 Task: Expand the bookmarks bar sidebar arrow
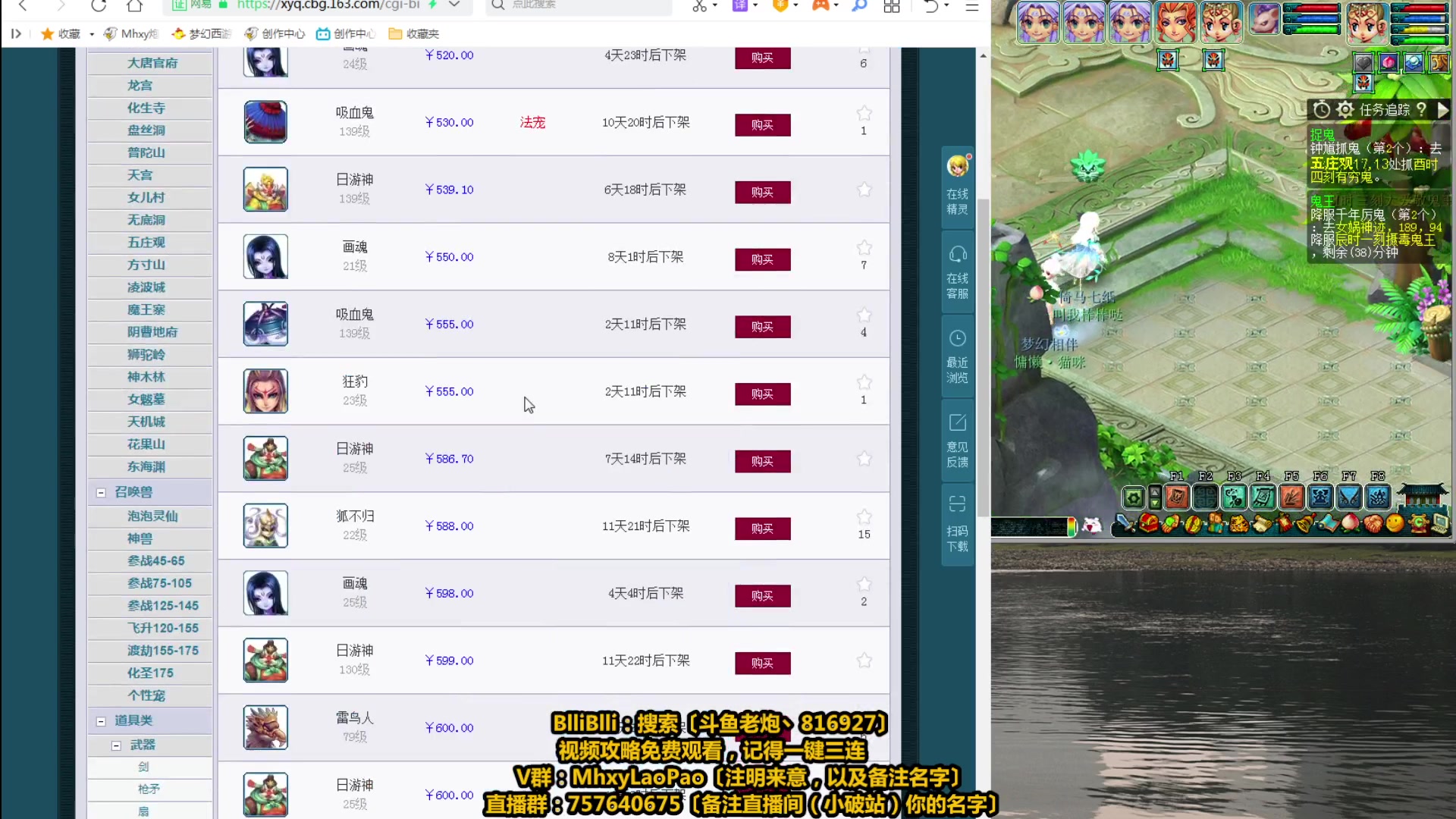(x=16, y=34)
